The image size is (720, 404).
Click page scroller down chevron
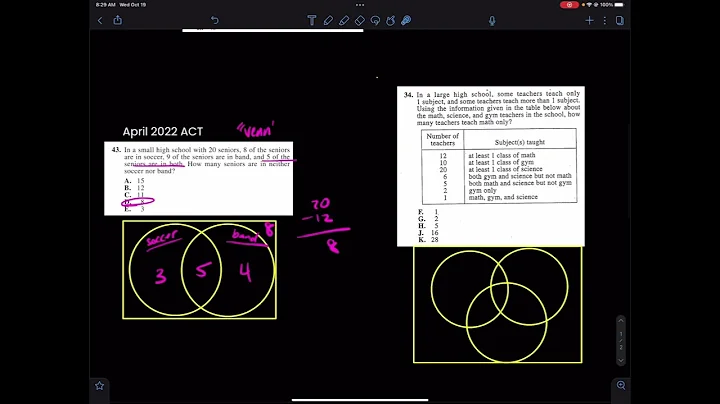(620, 360)
